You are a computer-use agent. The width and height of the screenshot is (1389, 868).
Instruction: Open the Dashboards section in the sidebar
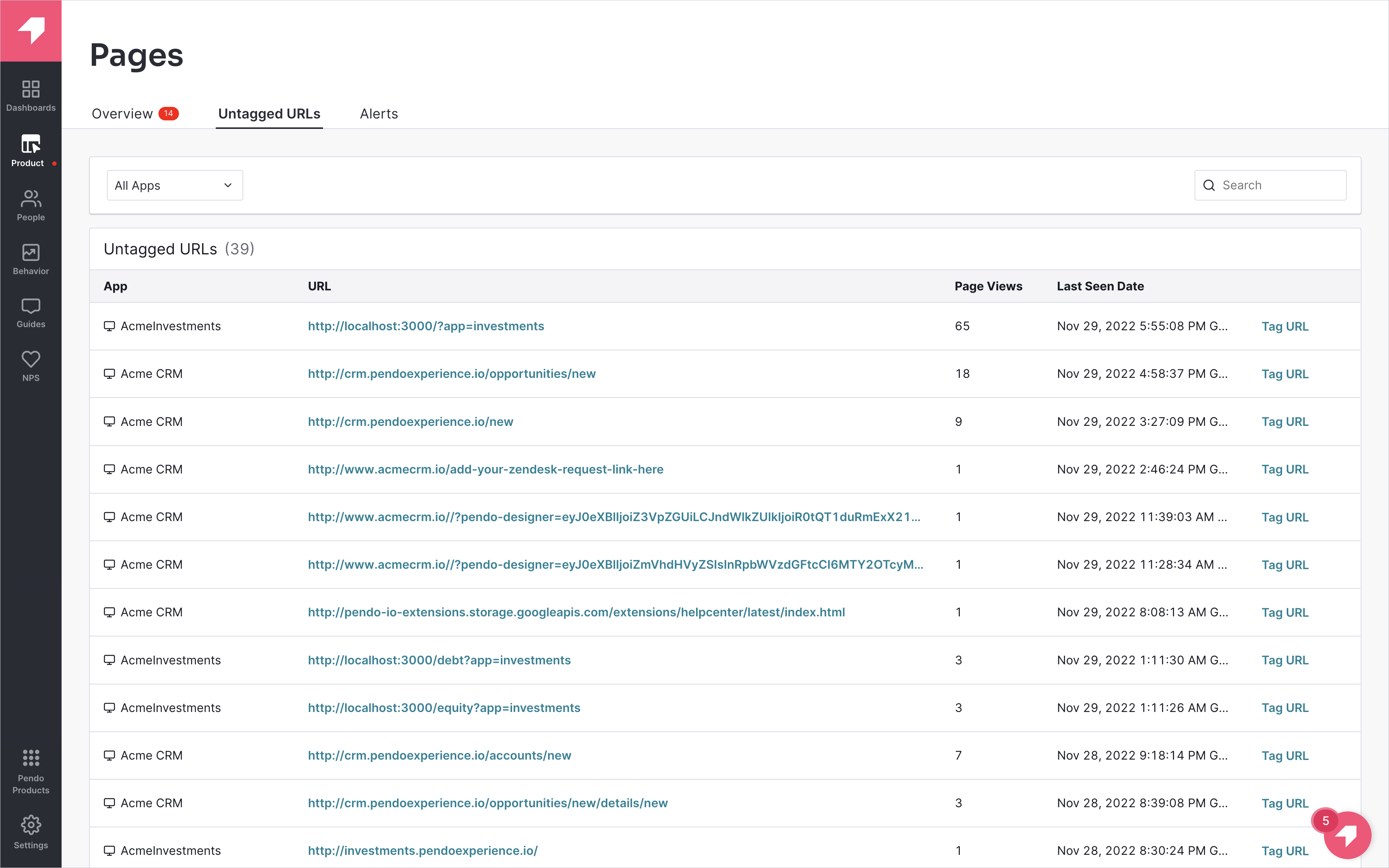pos(31,96)
